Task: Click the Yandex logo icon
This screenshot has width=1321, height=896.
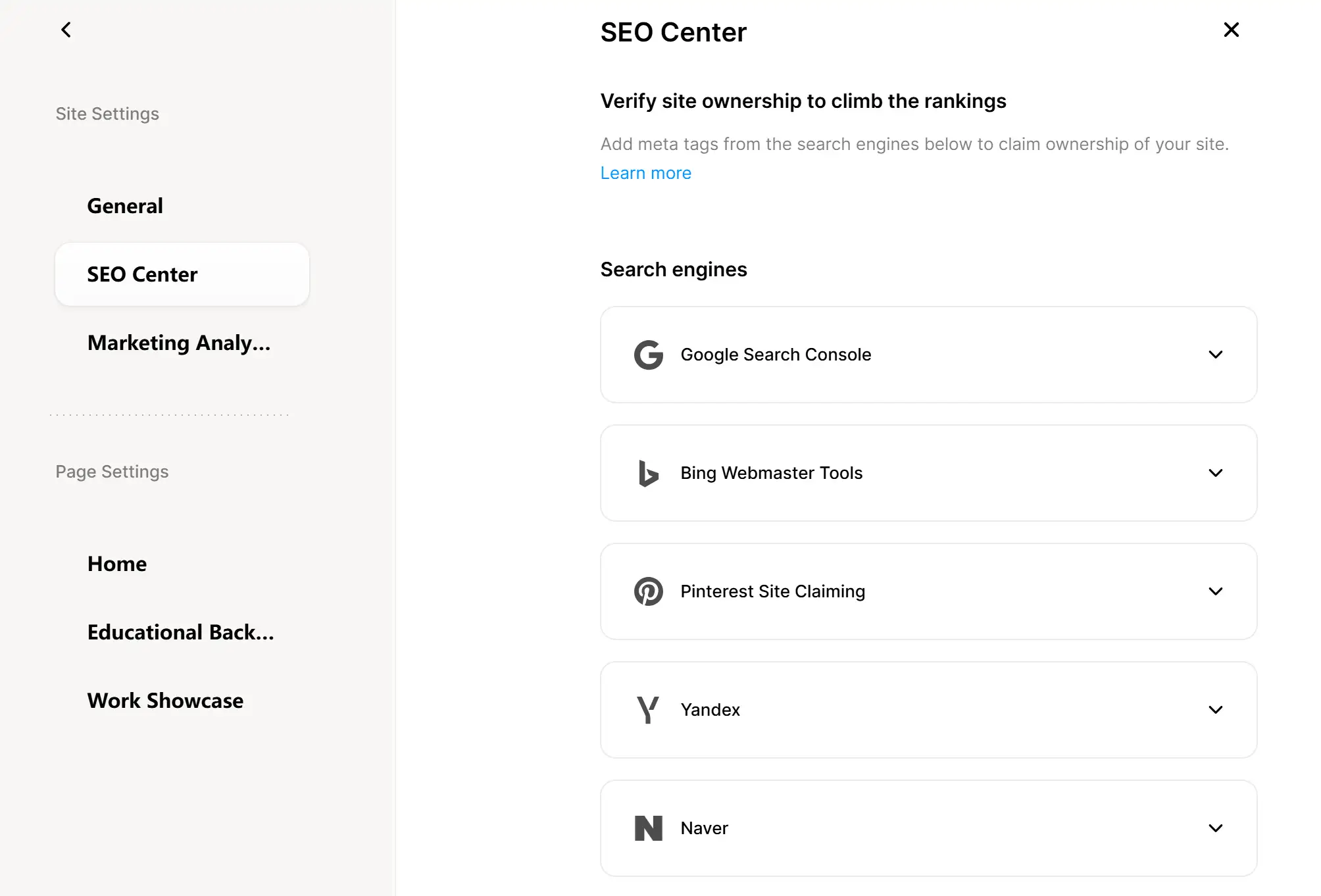Action: (x=648, y=710)
